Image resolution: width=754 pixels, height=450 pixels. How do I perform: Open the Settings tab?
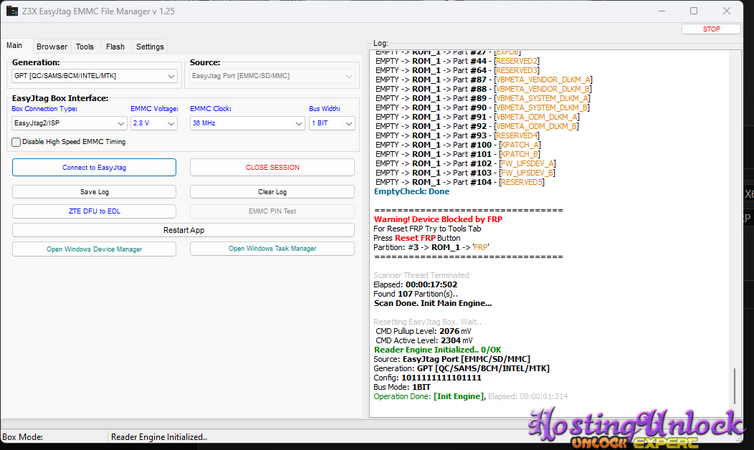150,47
